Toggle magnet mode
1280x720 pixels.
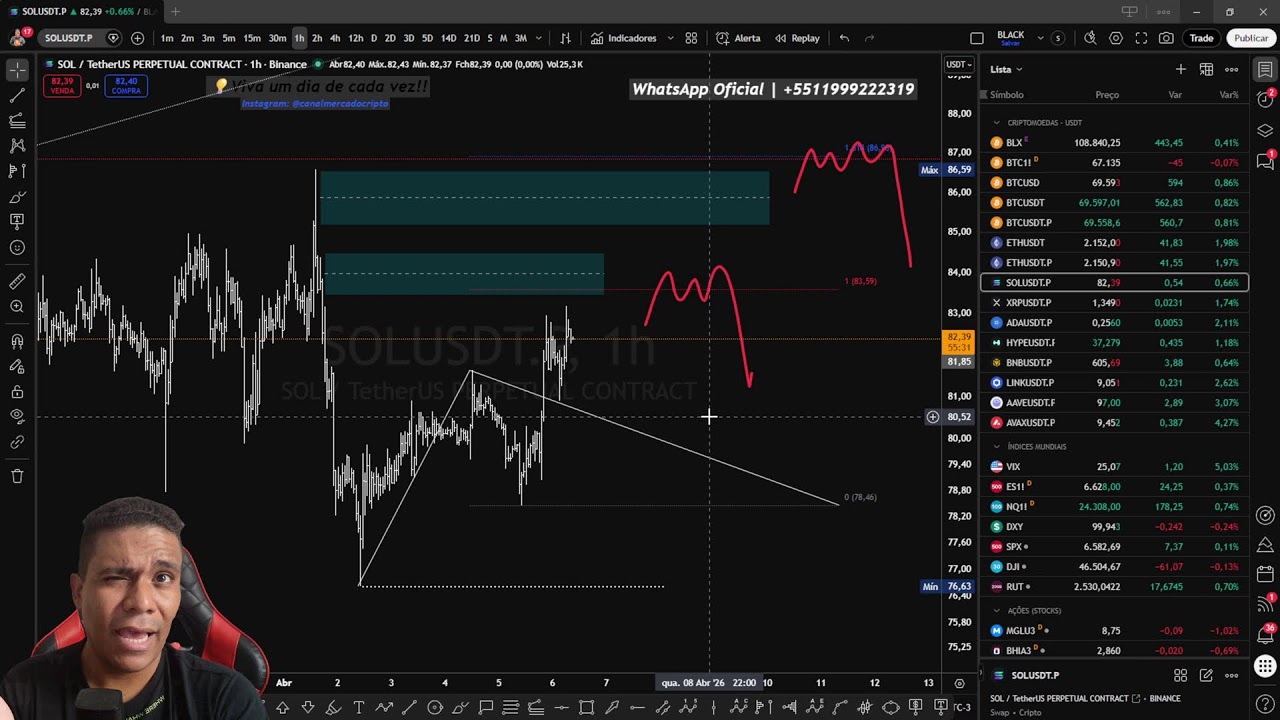click(x=17, y=341)
